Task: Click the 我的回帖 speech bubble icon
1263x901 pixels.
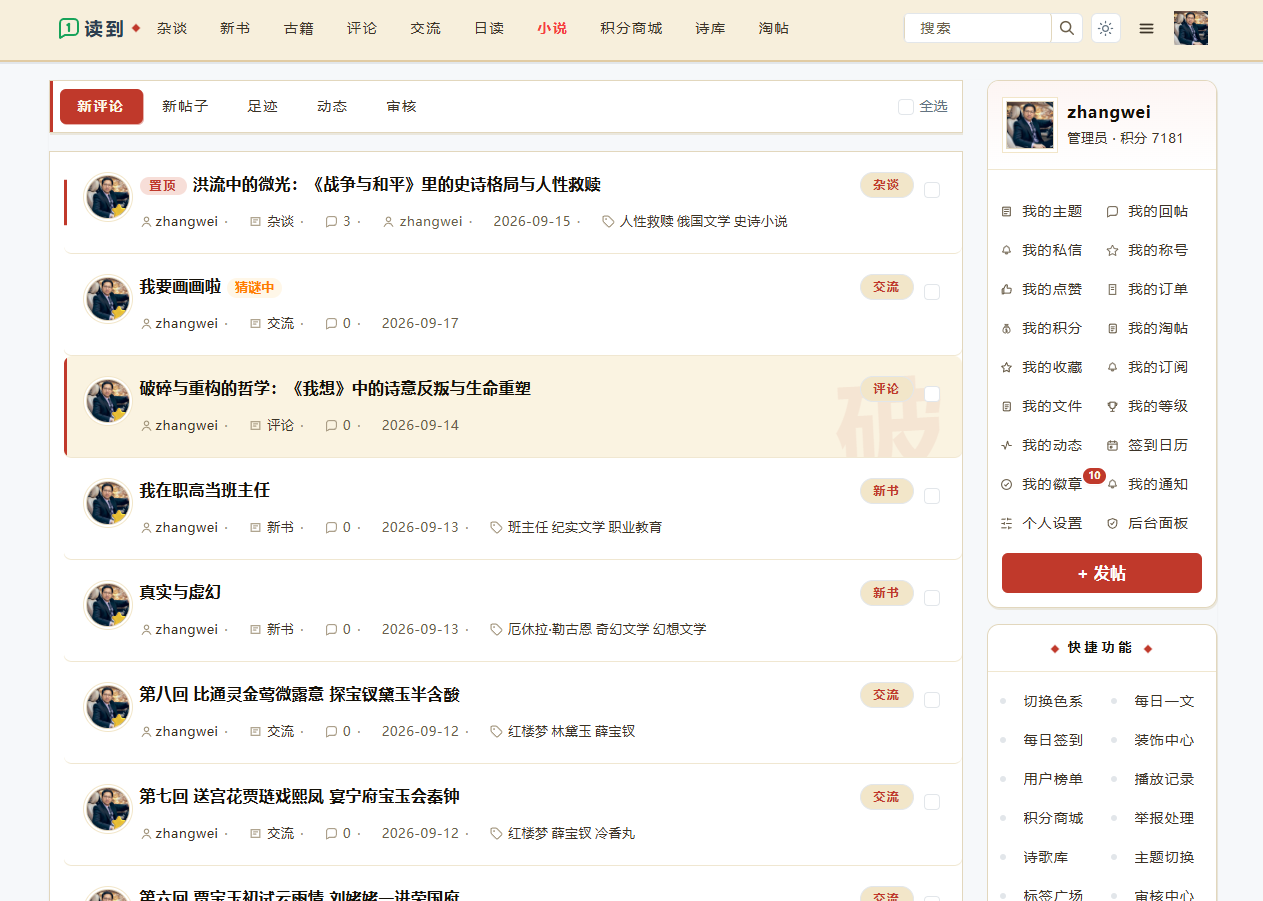Action: point(1112,211)
